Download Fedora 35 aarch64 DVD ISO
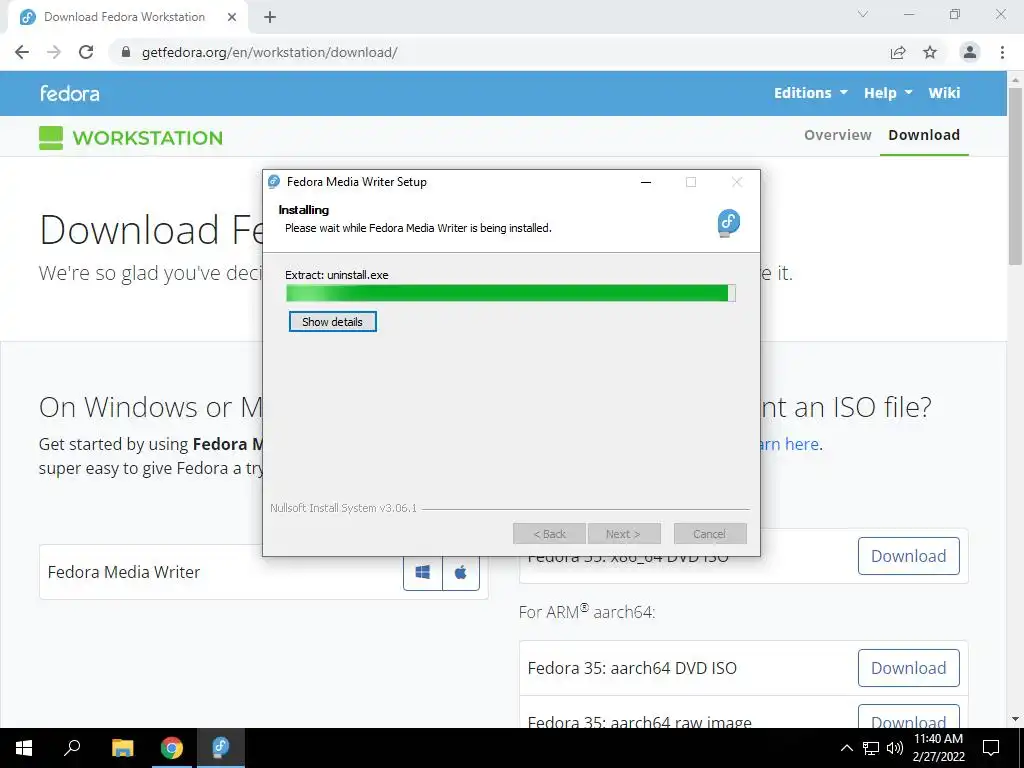1024x768 pixels. tap(908, 668)
